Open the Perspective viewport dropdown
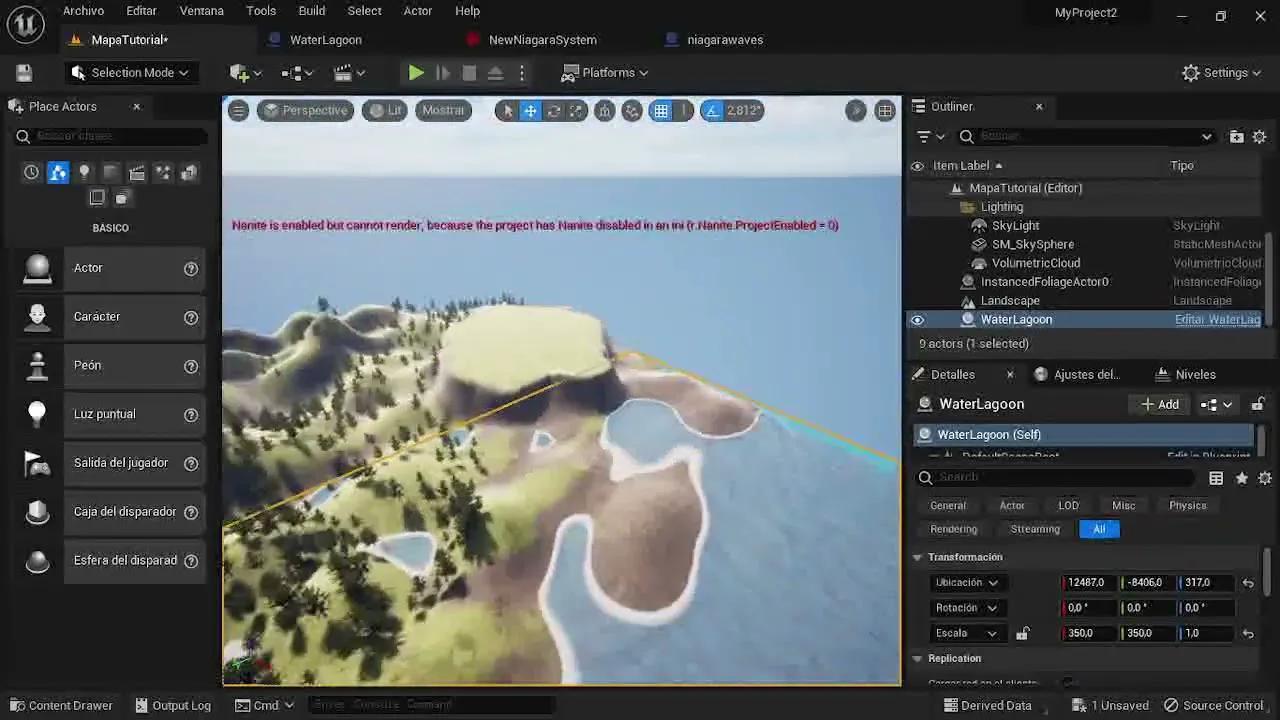Image resolution: width=1280 pixels, height=720 pixels. tap(305, 110)
